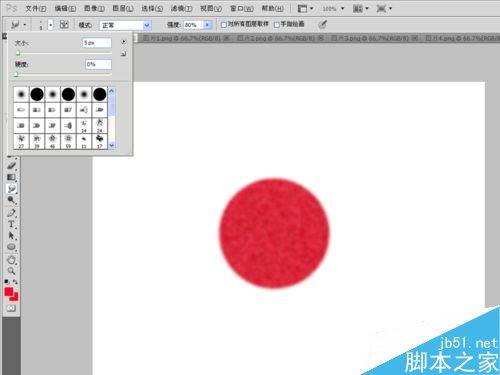Choose last hard round brush in top row
The image size is (500, 375).
coord(99,94)
